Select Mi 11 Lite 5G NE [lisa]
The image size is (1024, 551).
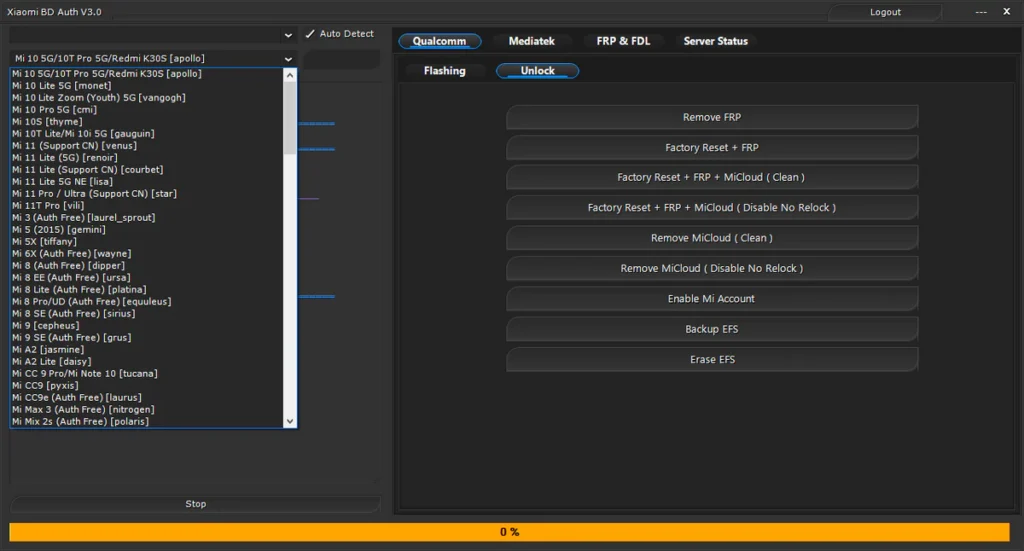62,182
